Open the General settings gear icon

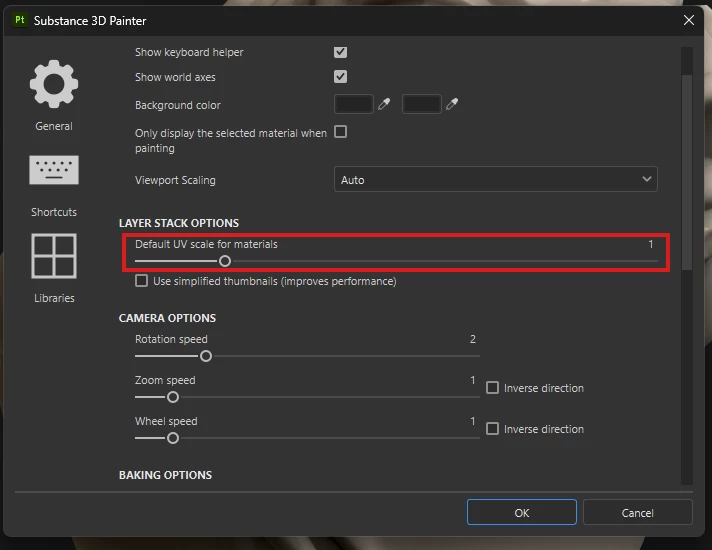click(54, 84)
